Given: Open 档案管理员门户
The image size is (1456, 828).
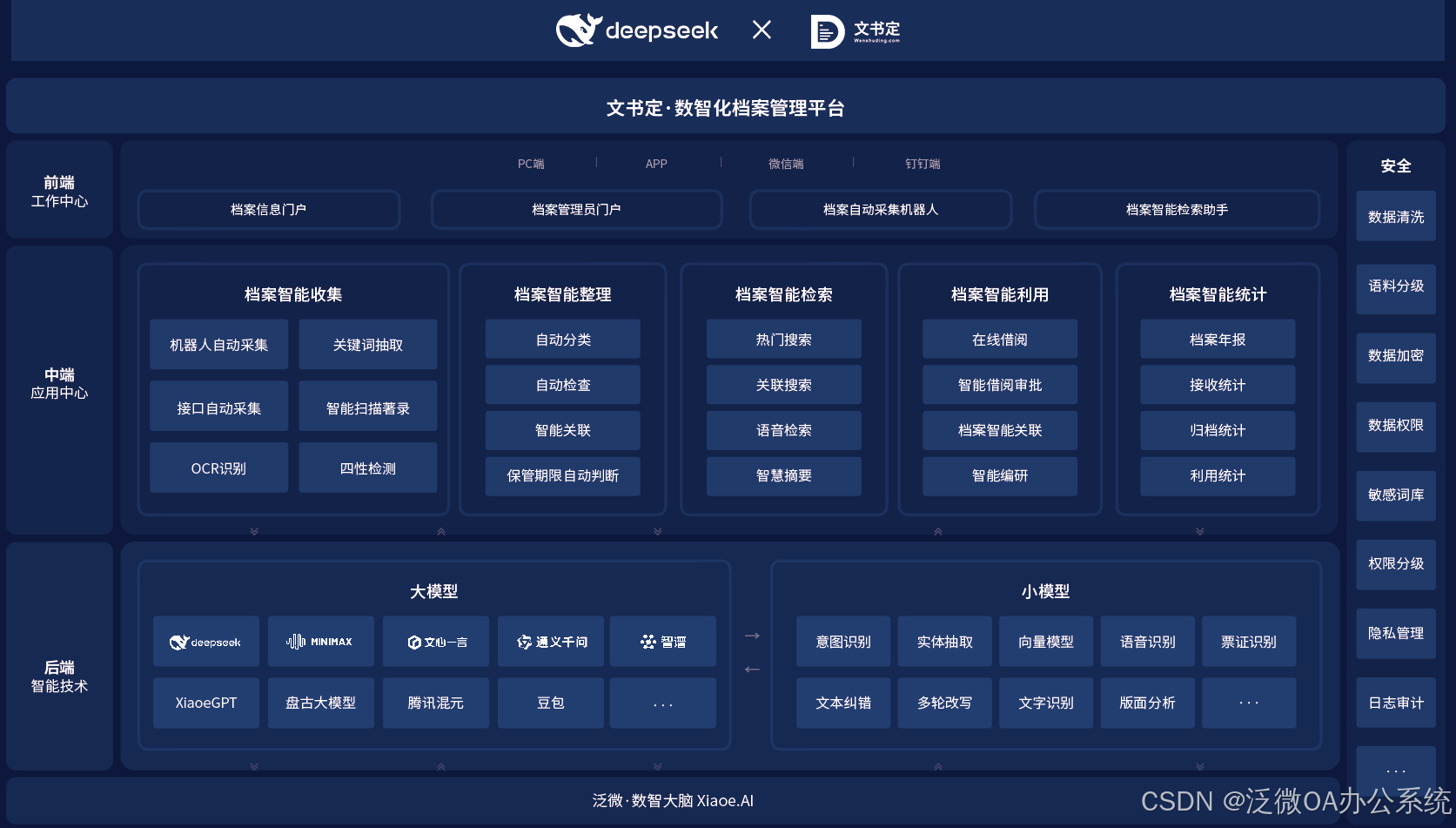Looking at the screenshot, I should pyautogui.click(x=576, y=210).
